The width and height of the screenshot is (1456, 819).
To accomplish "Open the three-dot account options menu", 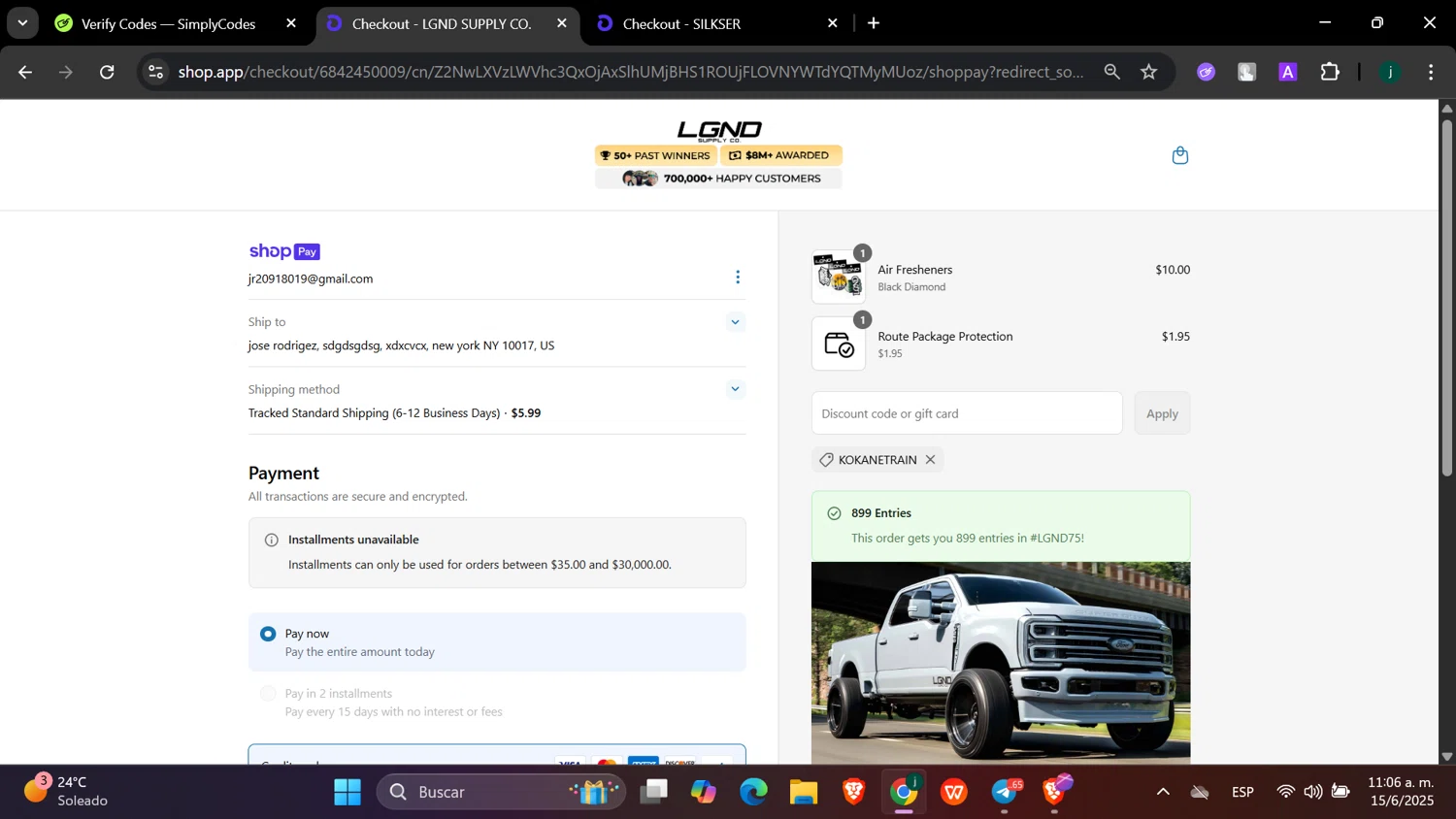I will pyautogui.click(x=738, y=278).
